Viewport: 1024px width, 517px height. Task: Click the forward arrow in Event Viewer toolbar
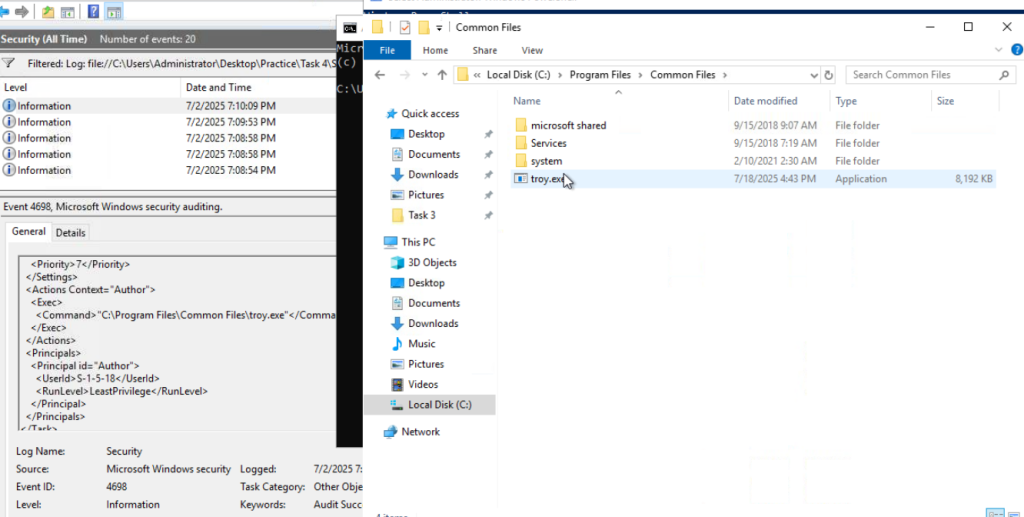tap(22, 12)
